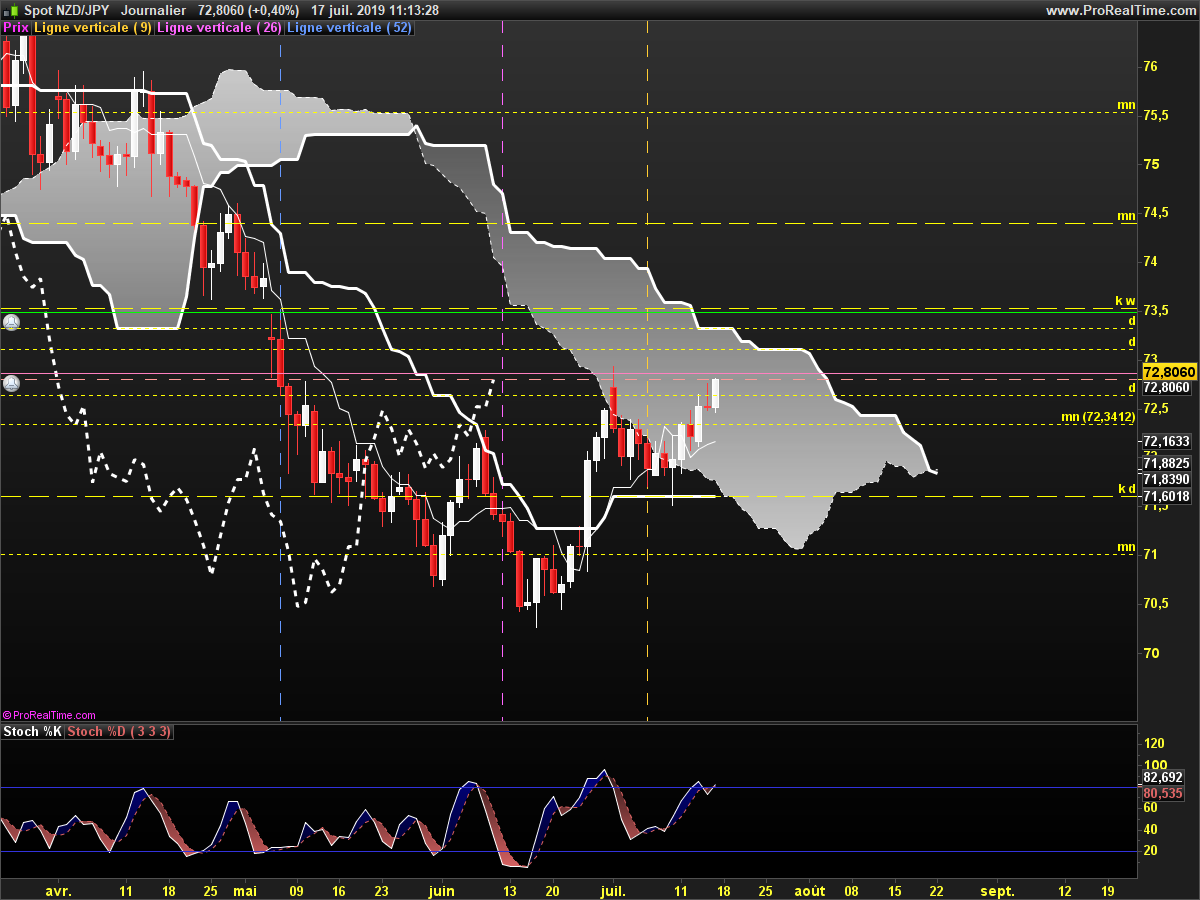Click the alert bell on the green line
Screen dimensions: 1200x900
(x=11, y=322)
